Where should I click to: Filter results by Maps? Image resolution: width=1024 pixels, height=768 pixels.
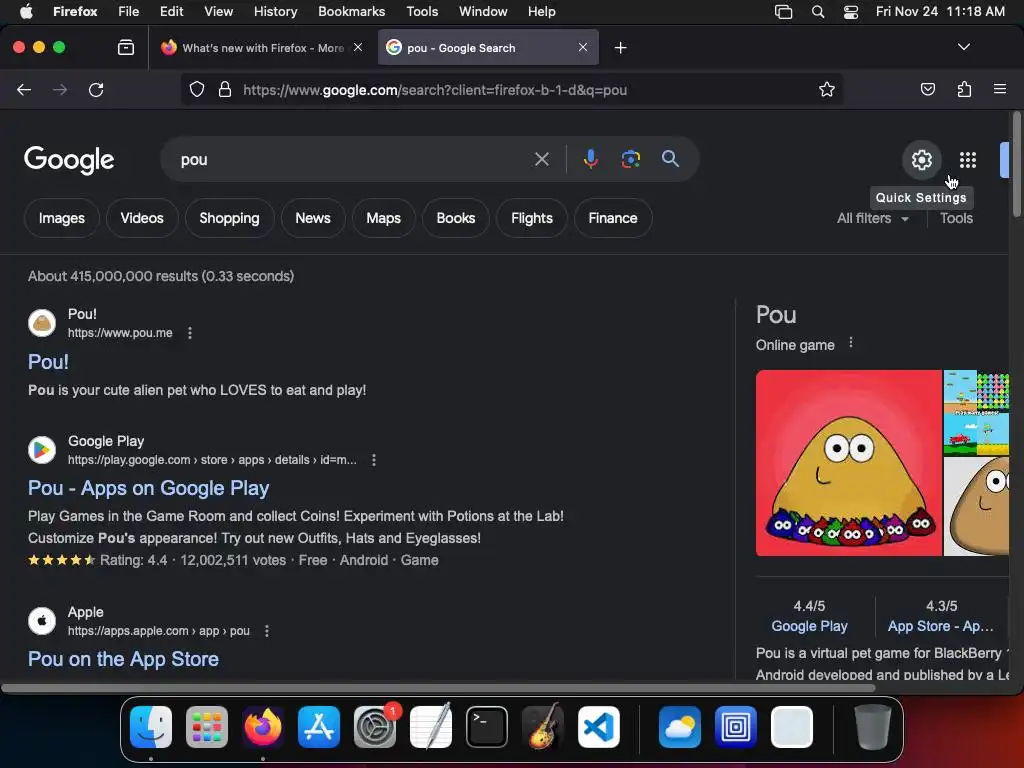[x=383, y=218]
